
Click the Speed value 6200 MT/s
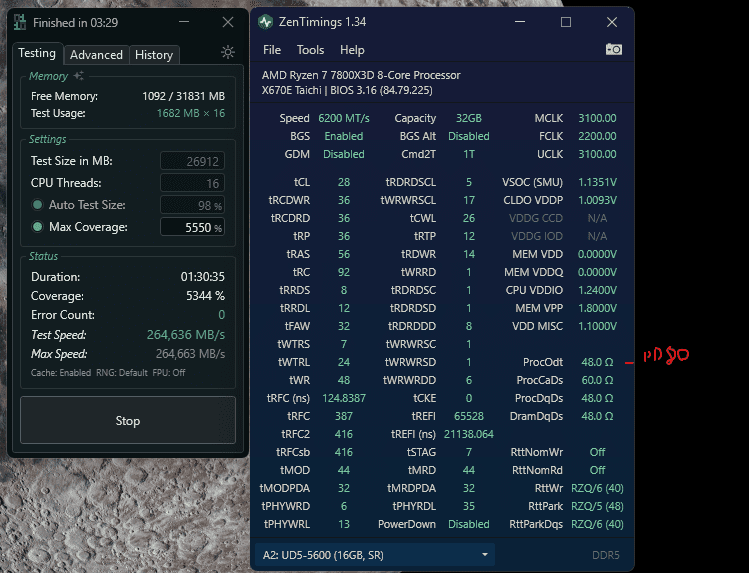coord(344,118)
